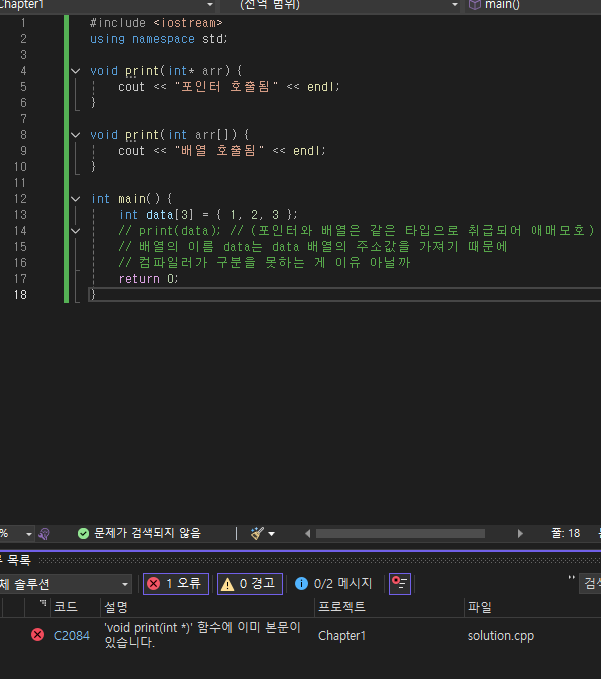Collapse the print(int arr[]) function at line 8
The height and width of the screenshot is (679, 601).
76,135
